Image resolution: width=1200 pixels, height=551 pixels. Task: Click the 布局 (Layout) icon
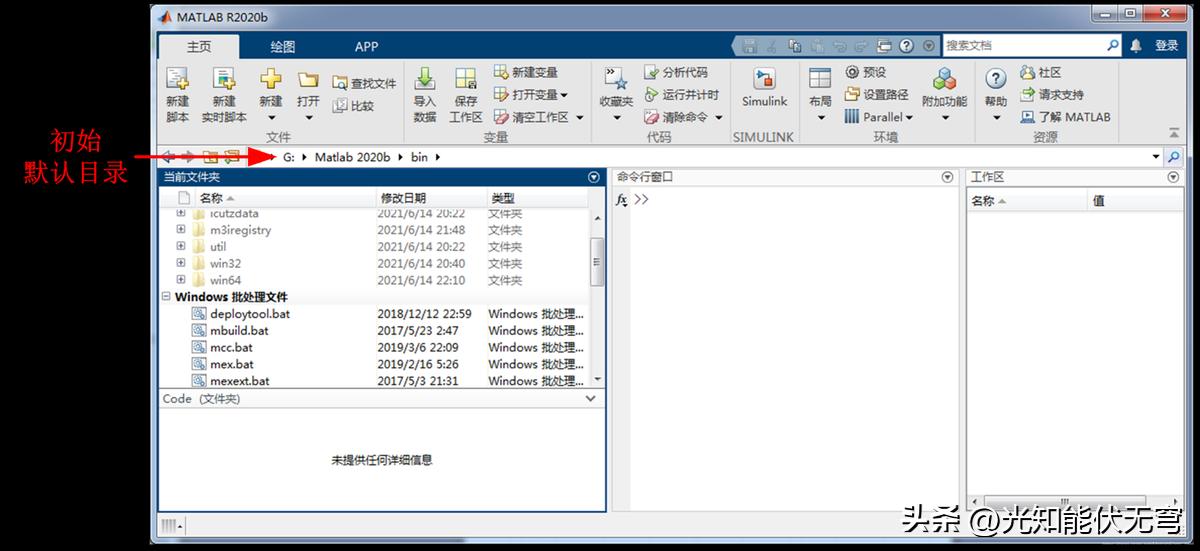820,79
